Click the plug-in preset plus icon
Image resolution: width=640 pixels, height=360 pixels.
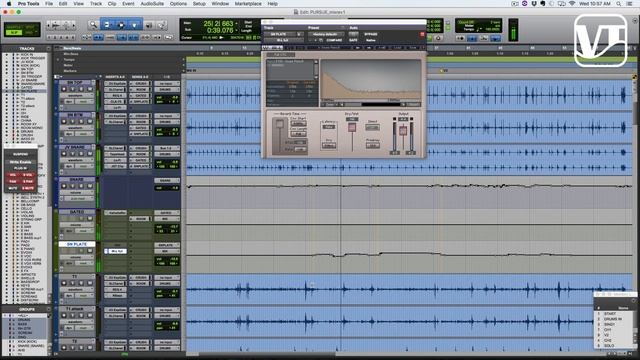pyautogui.click(x=316, y=40)
